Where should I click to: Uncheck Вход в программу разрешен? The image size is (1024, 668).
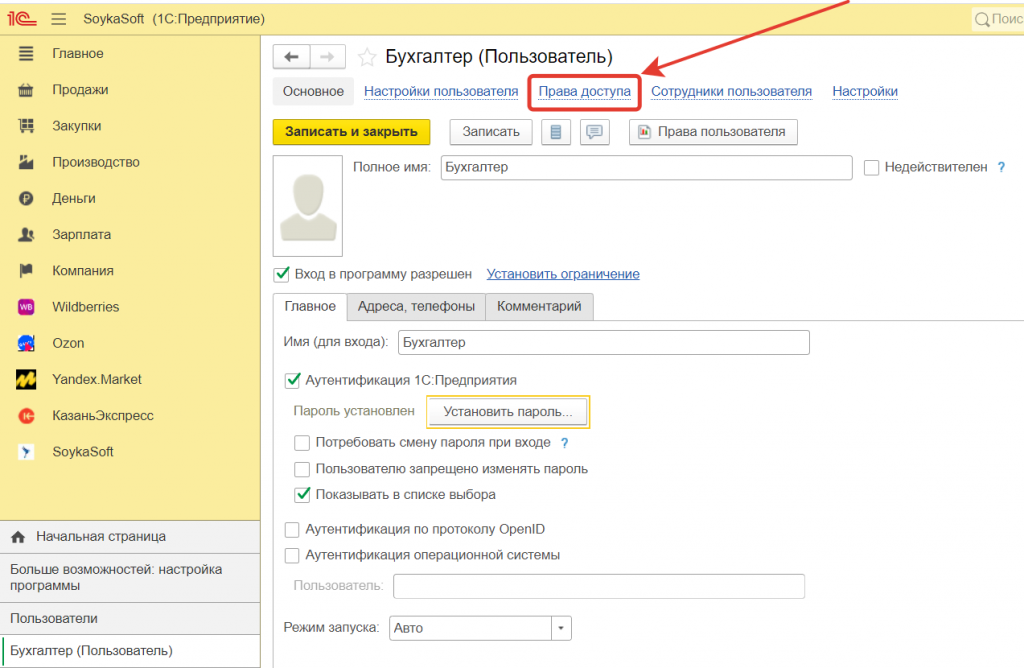pos(281,274)
